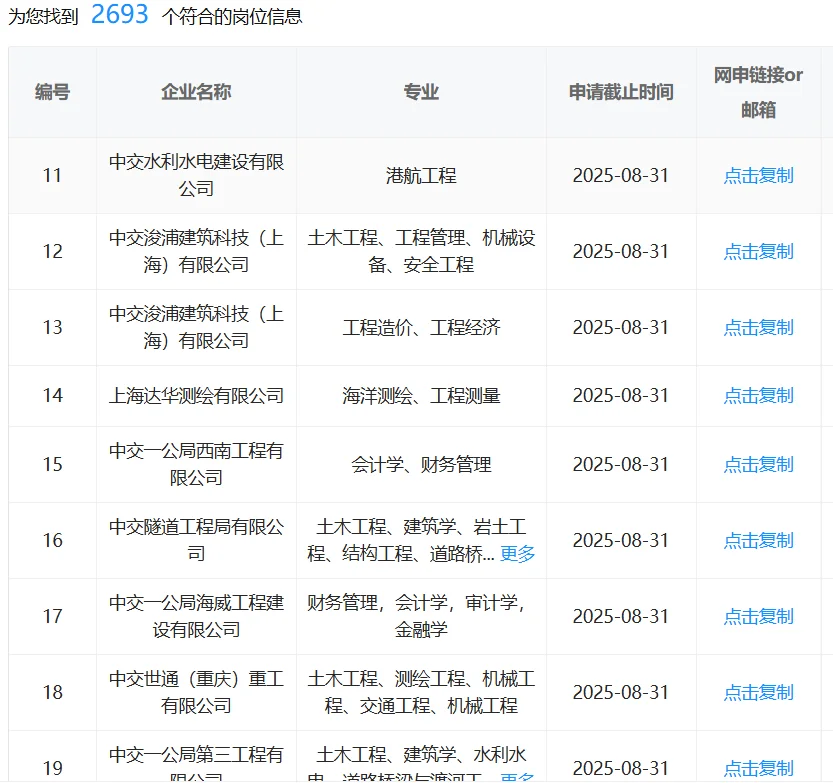The height and width of the screenshot is (783, 833).
Task: Copy link for 上海达华测绘有限公司 row
Action: coord(758,396)
